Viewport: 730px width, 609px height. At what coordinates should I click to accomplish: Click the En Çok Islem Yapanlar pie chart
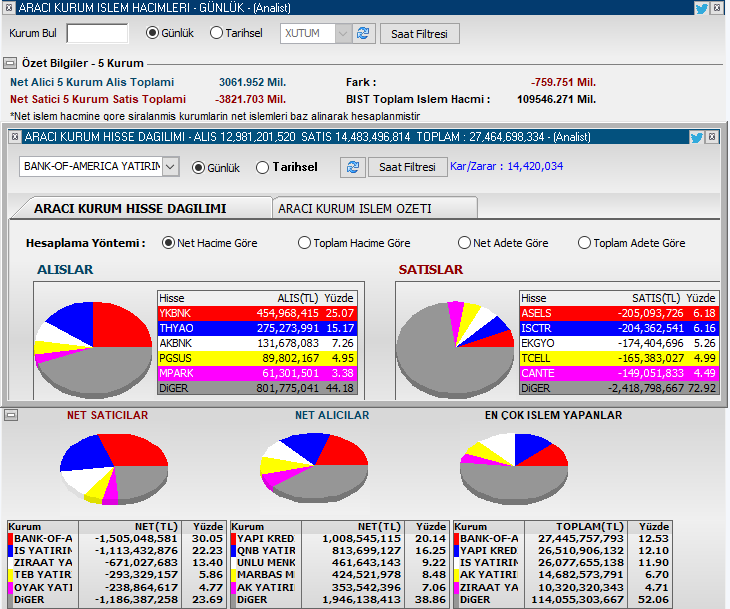point(514,469)
